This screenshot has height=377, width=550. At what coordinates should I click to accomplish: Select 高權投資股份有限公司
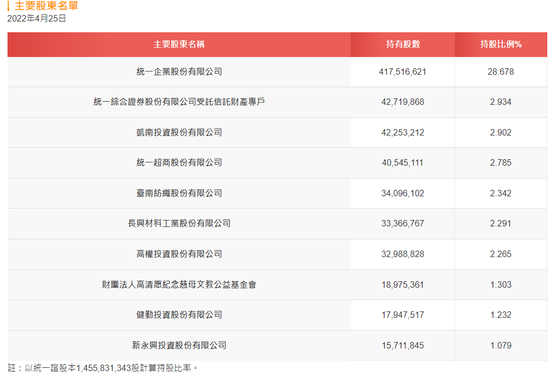pos(179,254)
